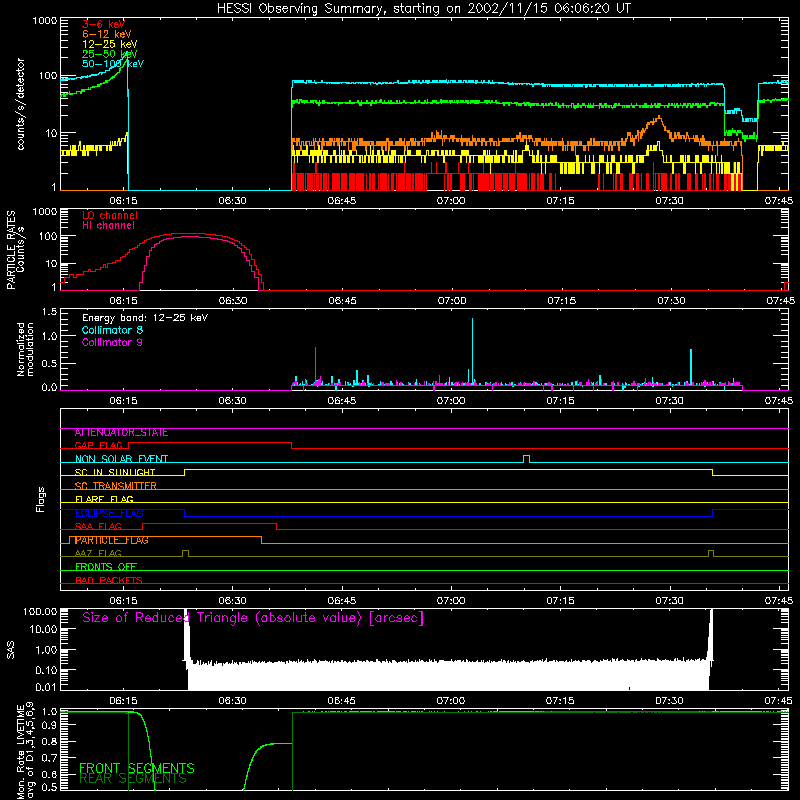Screen dimensions: 800x800
Task: Click the NON_SOLAR_EVENT flag label
Action: [x=121, y=459]
